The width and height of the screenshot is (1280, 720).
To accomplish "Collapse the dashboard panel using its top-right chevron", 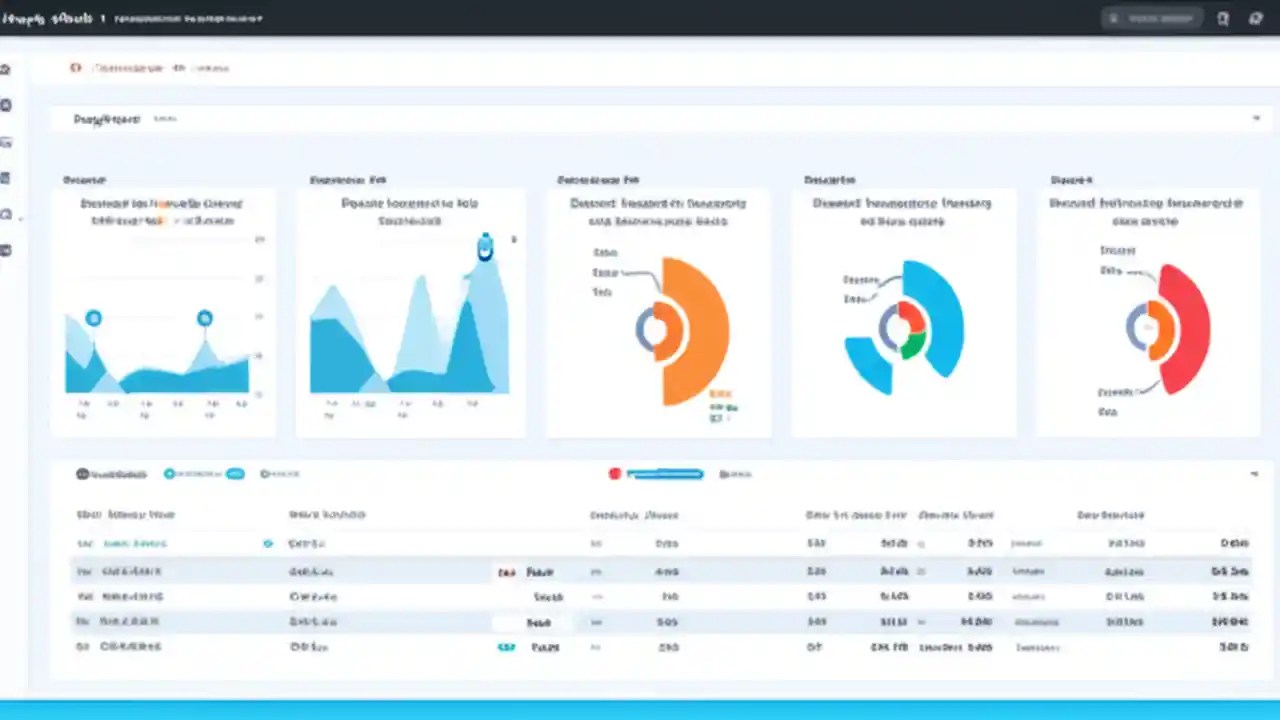I will (1256, 117).
